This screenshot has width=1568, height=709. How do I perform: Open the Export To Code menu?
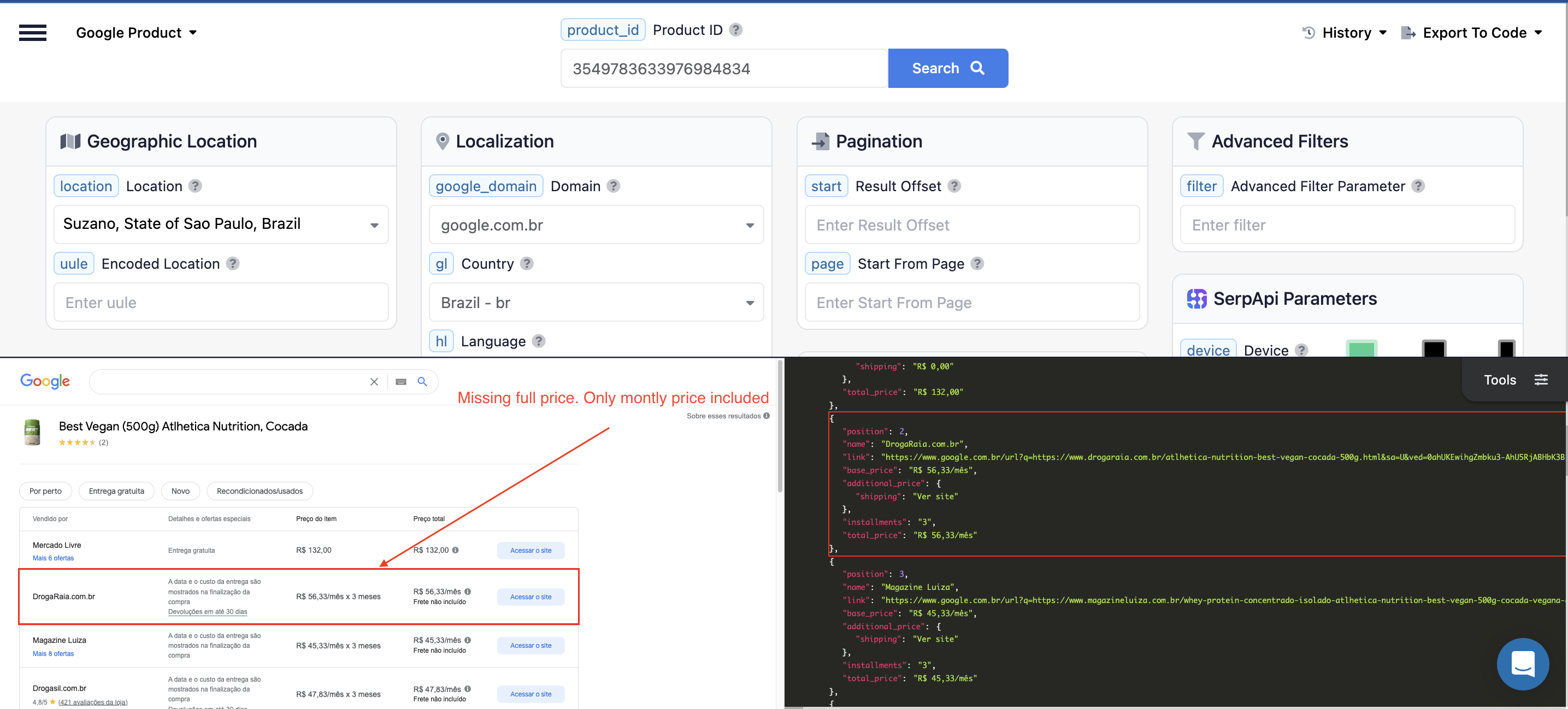(x=1472, y=32)
